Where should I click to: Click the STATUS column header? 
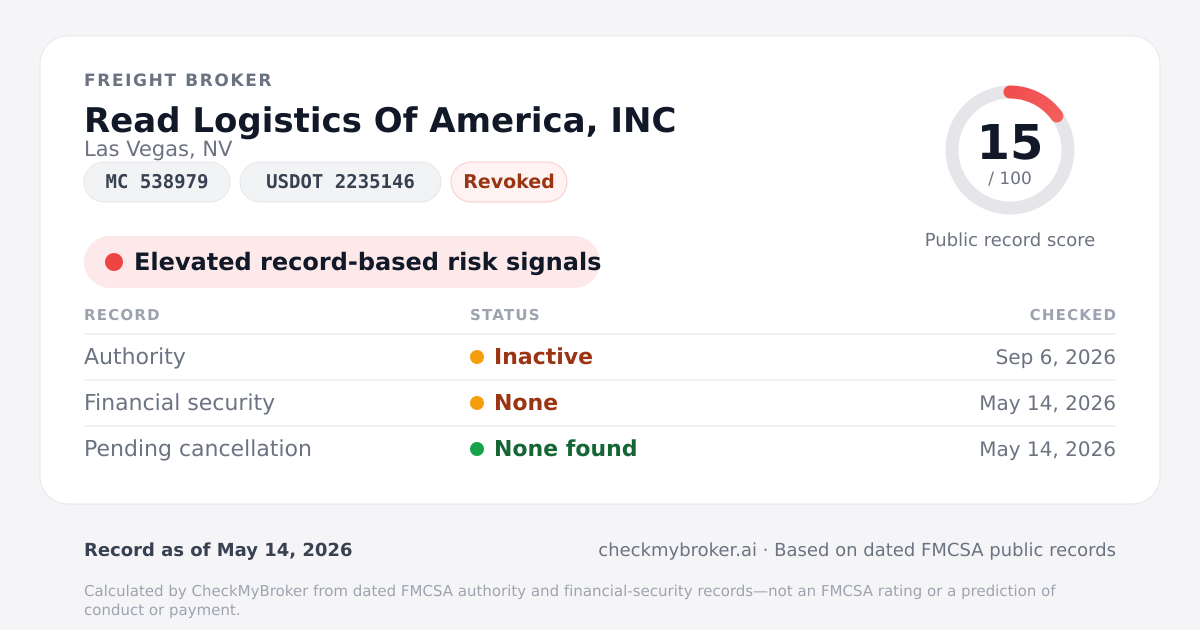[505, 315]
